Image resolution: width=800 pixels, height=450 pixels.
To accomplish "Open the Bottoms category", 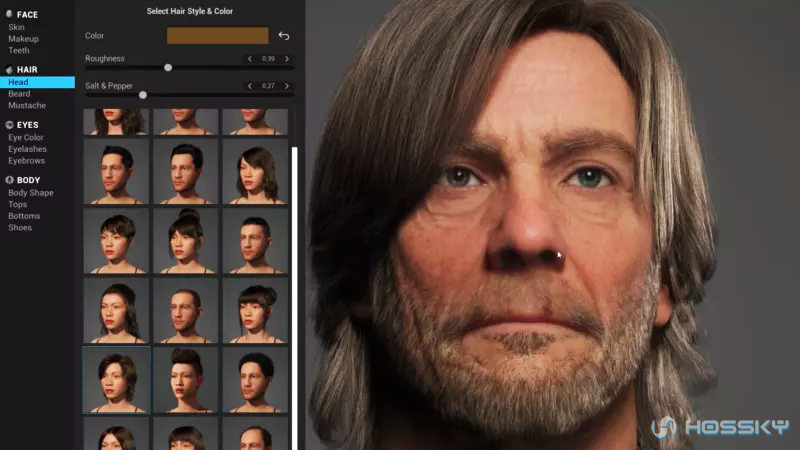I will 24,216.
